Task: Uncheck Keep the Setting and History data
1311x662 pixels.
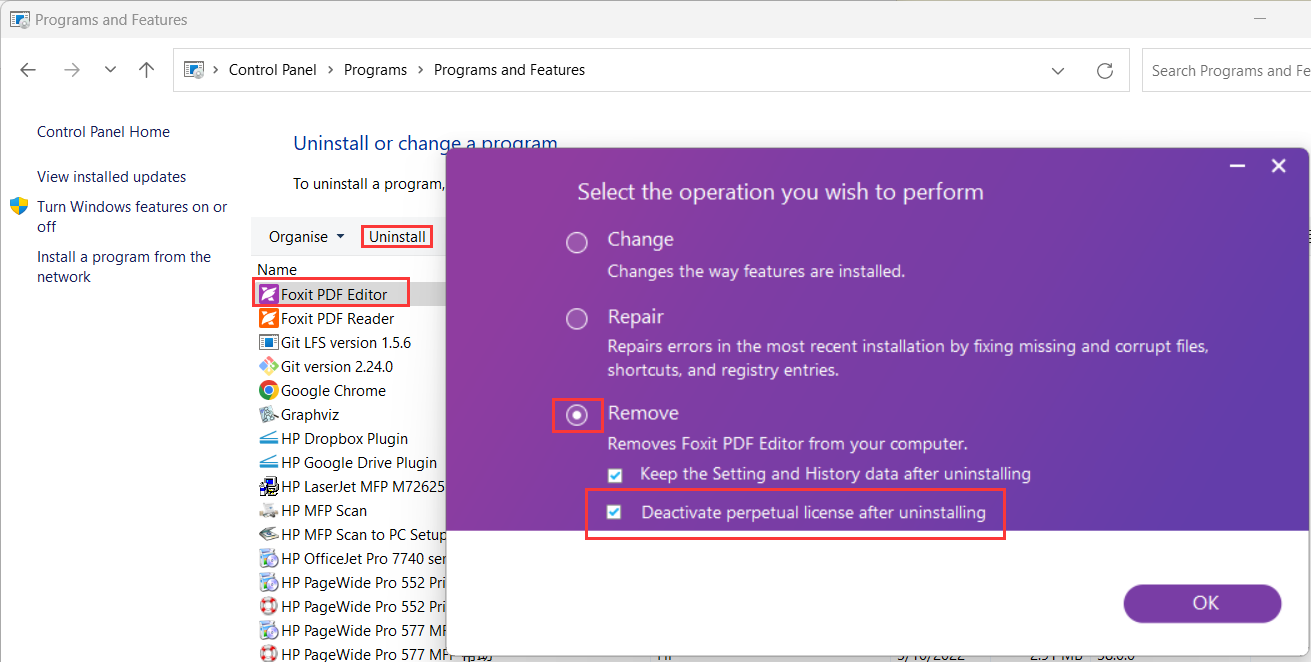Action: pyautogui.click(x=616, y=474)
